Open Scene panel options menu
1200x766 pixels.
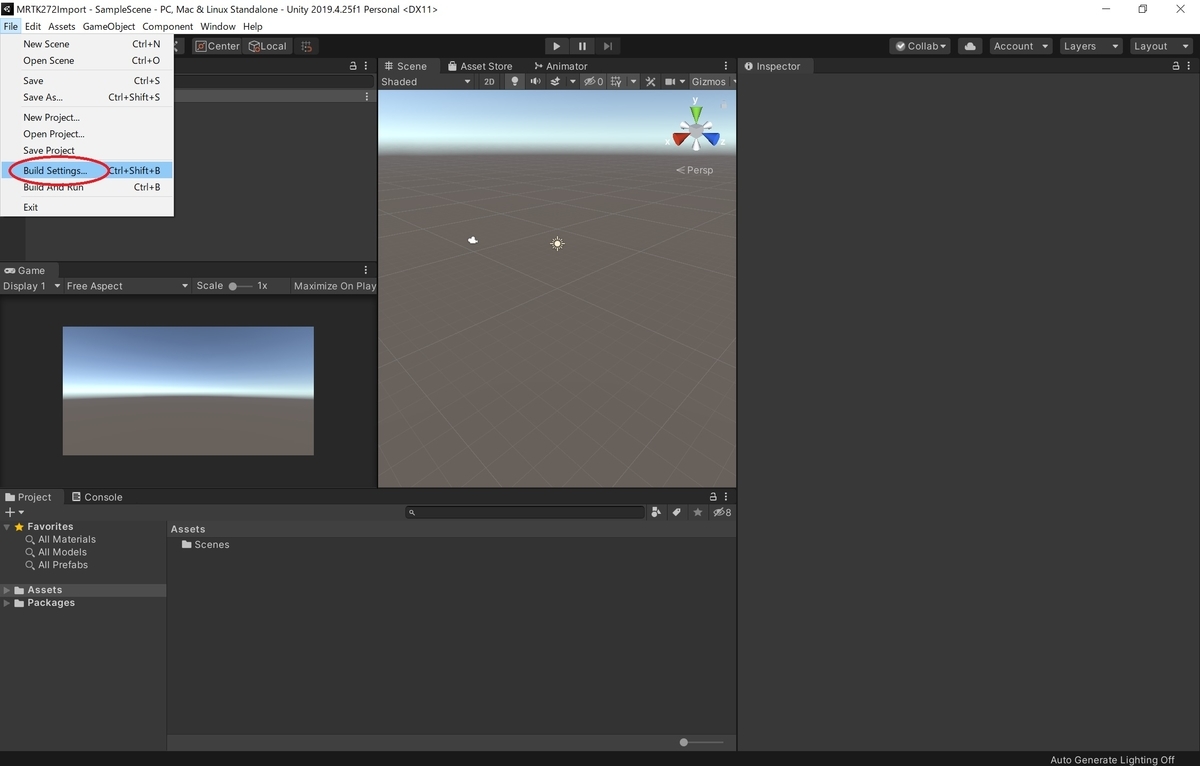pos(727,66)
